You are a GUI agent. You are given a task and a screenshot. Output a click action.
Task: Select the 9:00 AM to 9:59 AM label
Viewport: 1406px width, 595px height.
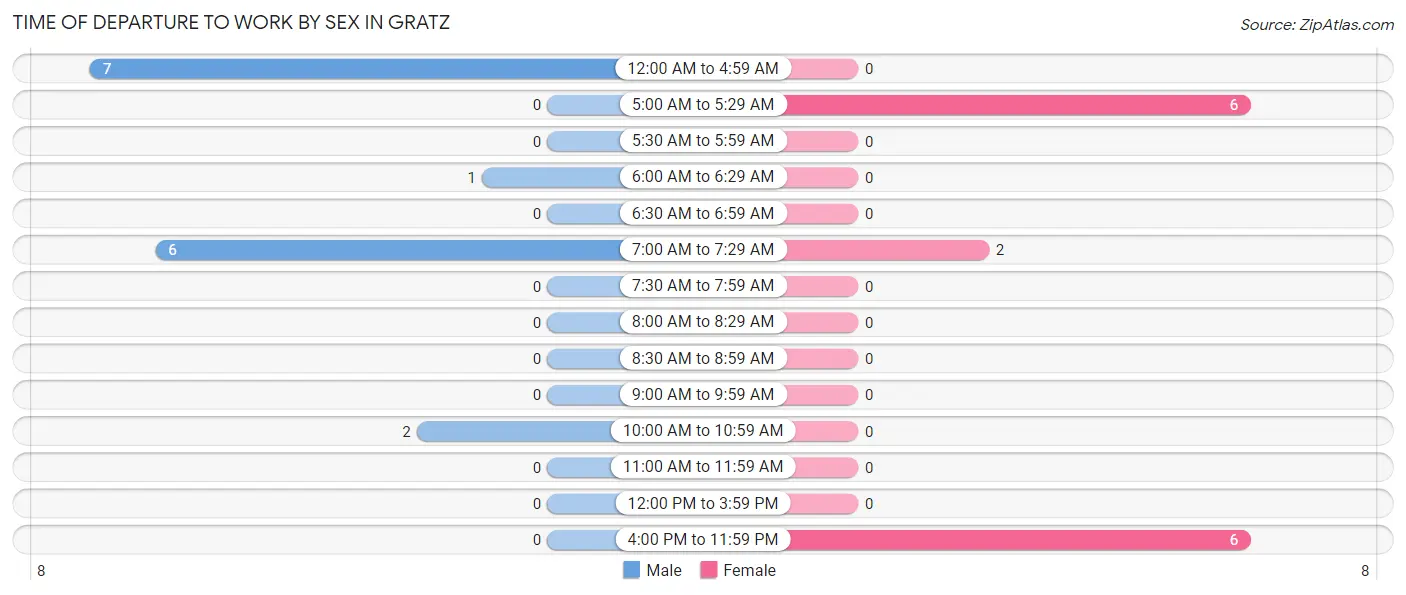[703, 395]
